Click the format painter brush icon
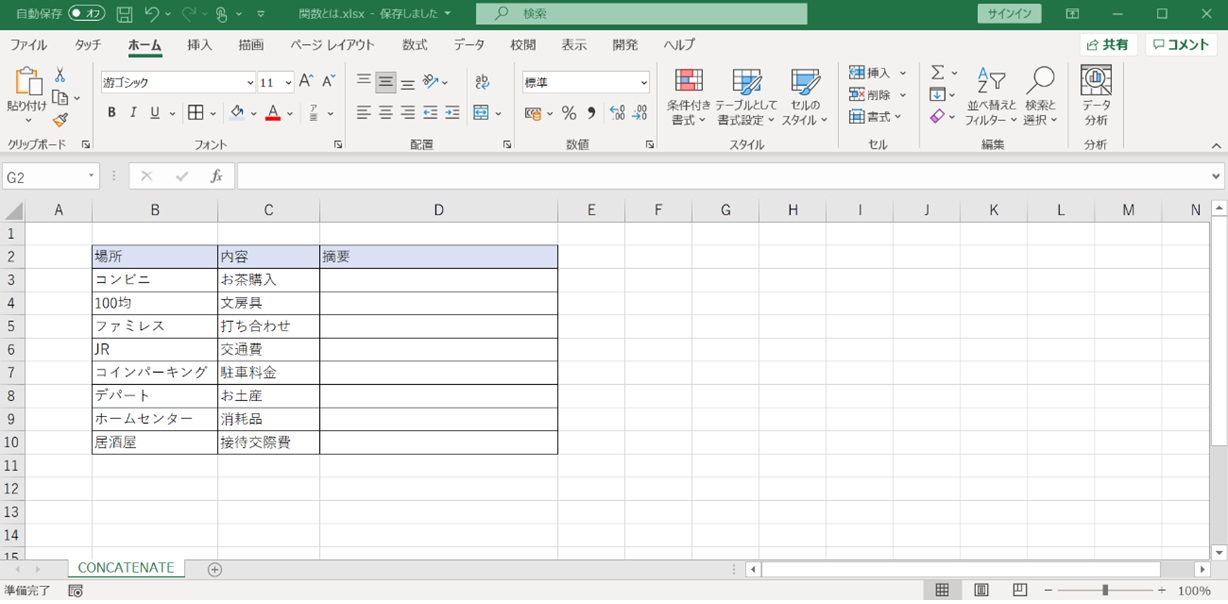1228x604 pixels. click(x=60, y=120)
